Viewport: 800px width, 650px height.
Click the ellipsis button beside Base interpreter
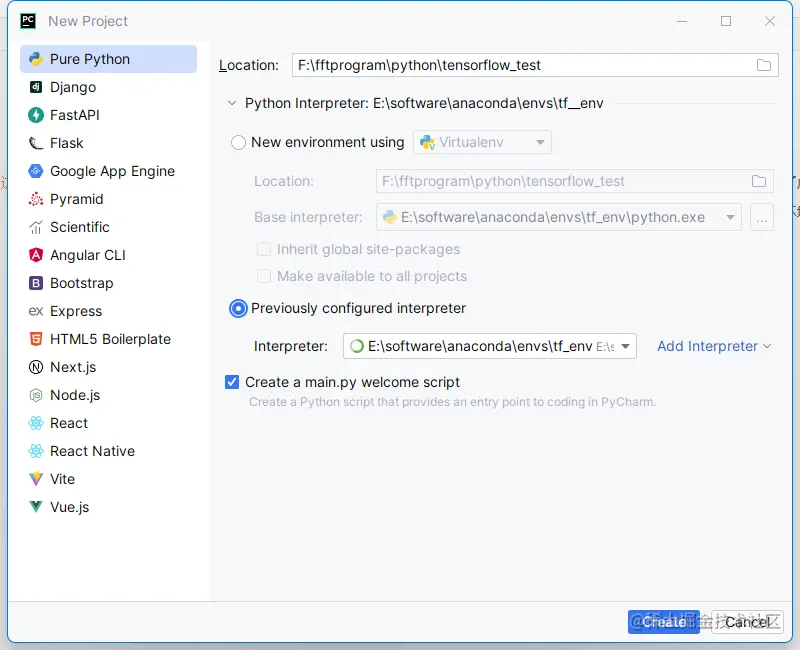(762, 218)
